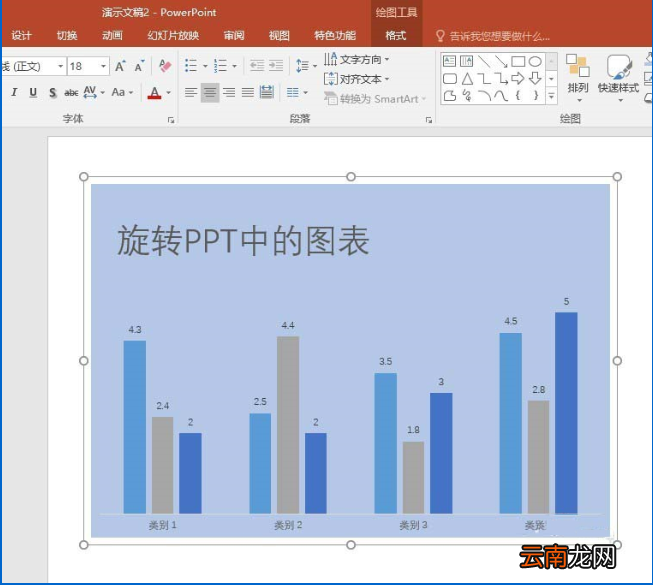Justify the text
The width and height of the screenshot is (653, 585).
248,92
